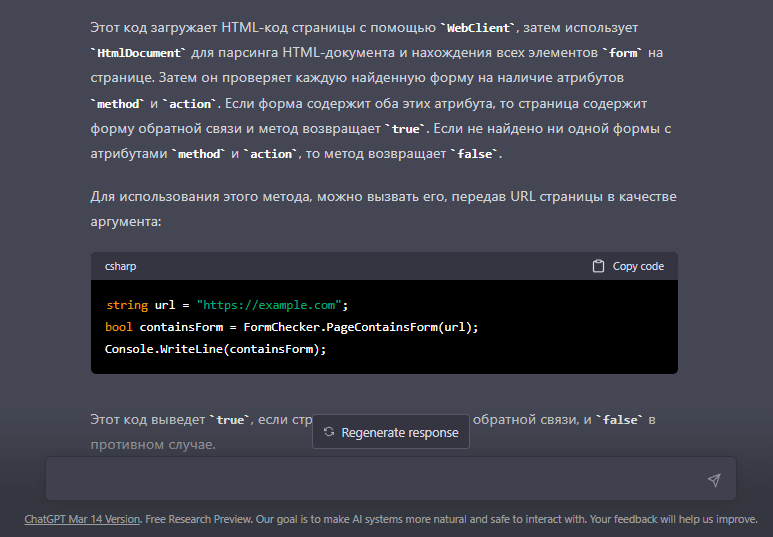Viewport: 773px width, 537px height.
Task: Click the inline HtmlDocument code term
Action: coord(137,53)
